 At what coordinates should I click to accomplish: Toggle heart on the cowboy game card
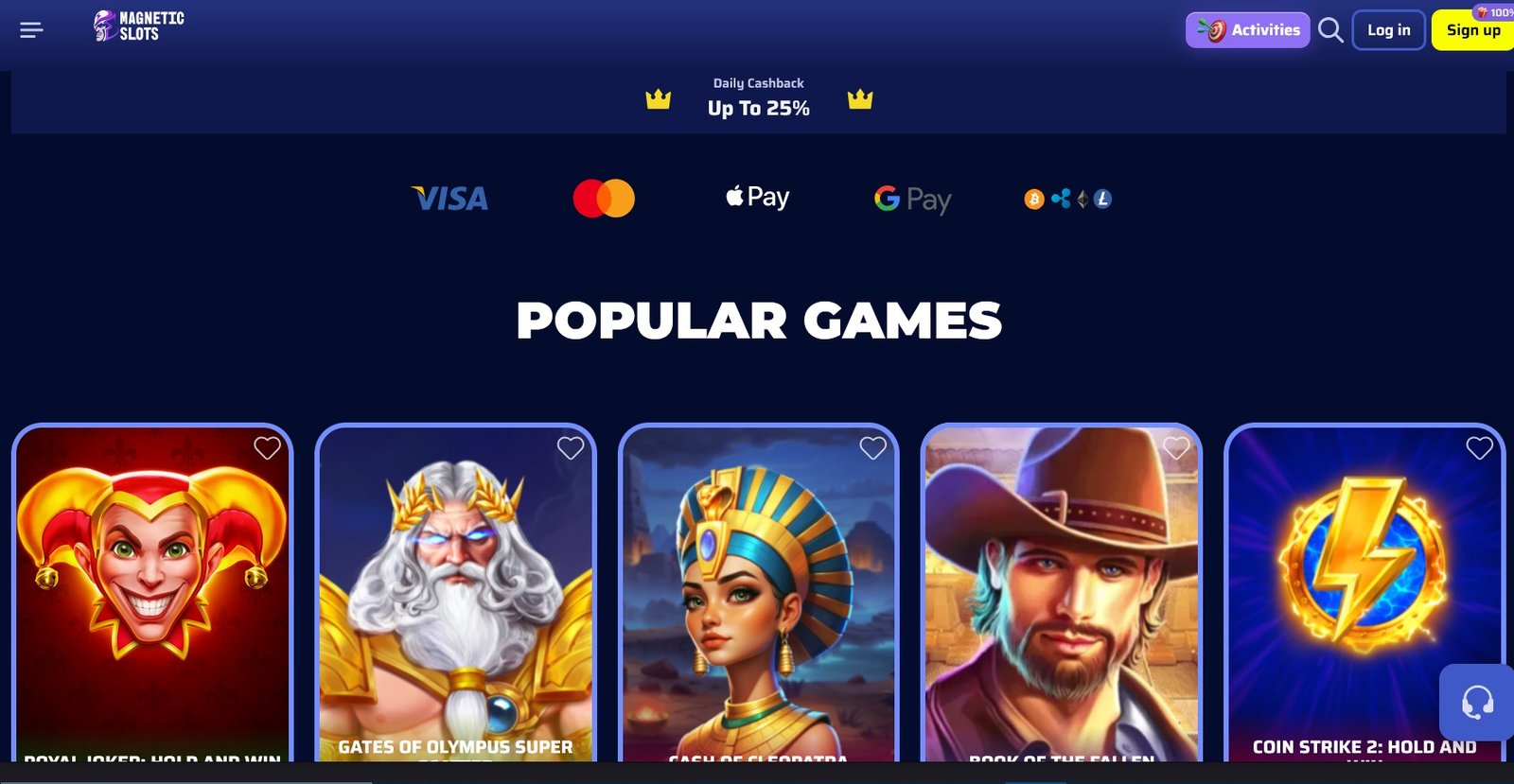point(1176,447)
